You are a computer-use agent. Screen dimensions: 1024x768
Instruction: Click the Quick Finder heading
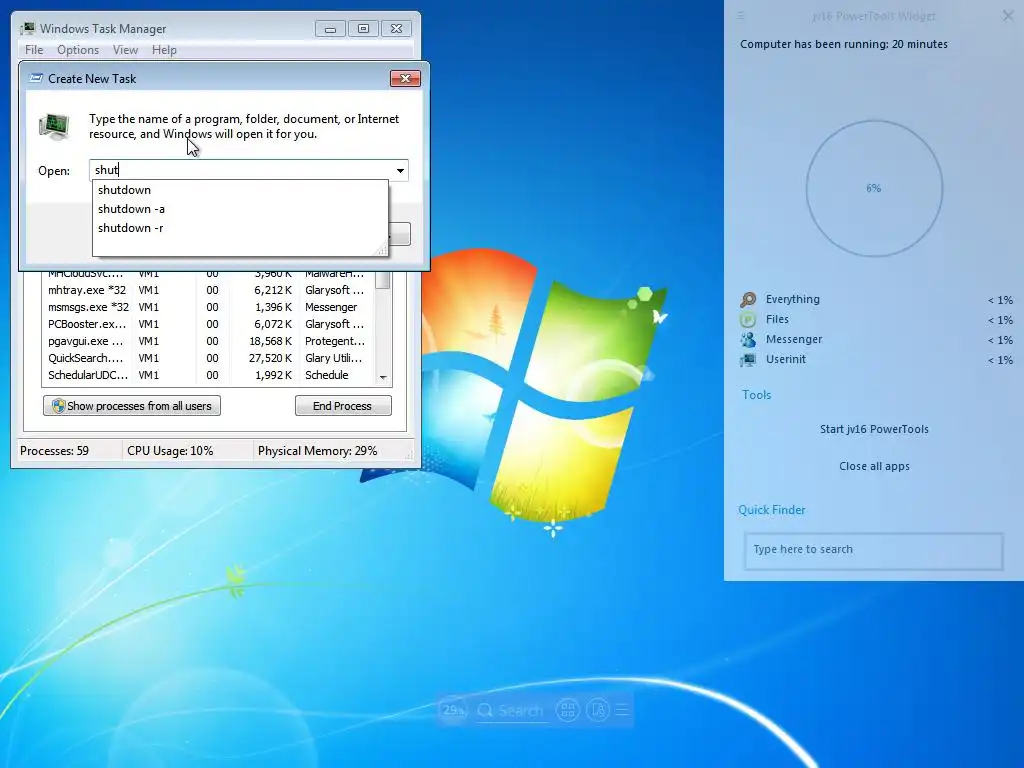click(x=771, y=510)
